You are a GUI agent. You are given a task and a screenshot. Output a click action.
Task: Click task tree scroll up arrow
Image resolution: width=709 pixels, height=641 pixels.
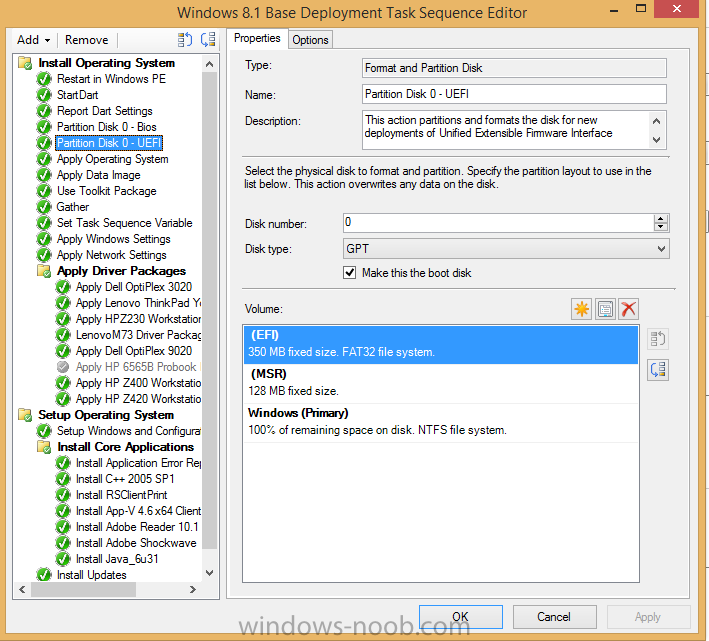[x=209, y=64]
